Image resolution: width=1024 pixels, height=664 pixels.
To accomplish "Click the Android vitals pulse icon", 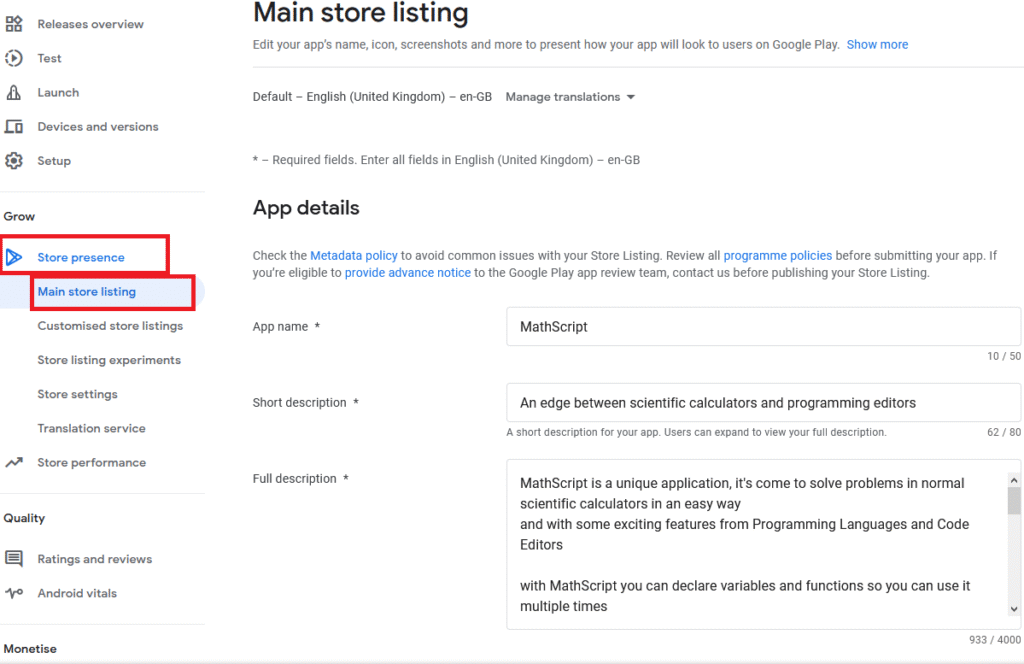I will click(x=14, y=593).
